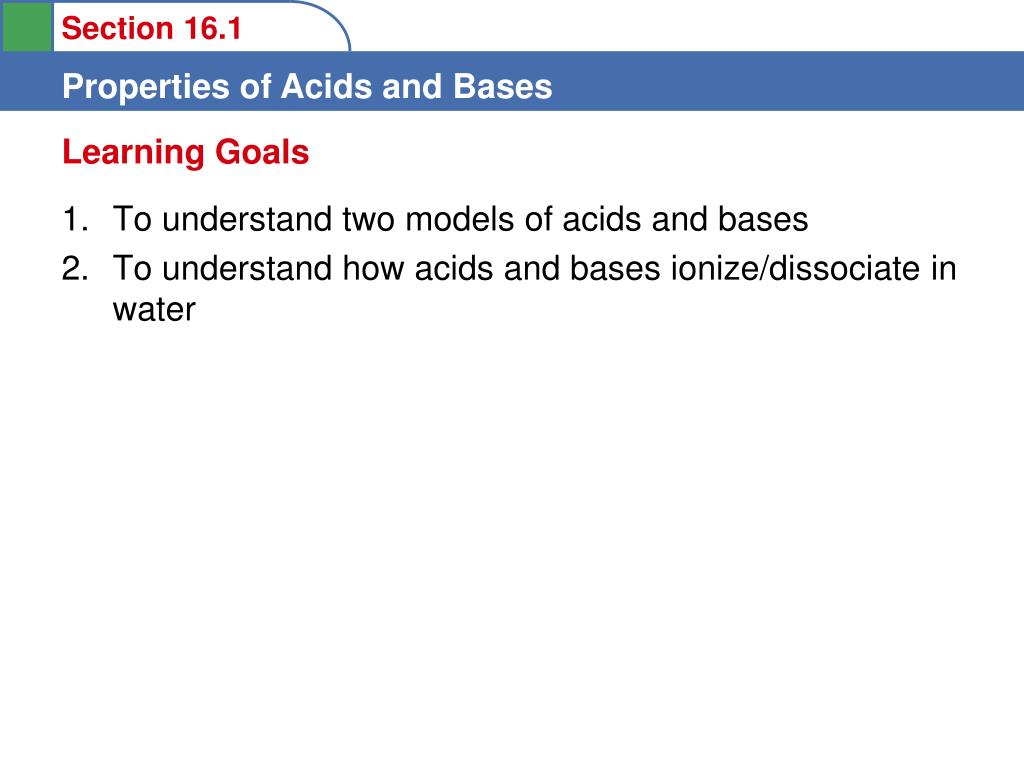The image size is (1024, 768).
Task: Click "acids and bases" ending the first goal
Action: tap(685, 219)
